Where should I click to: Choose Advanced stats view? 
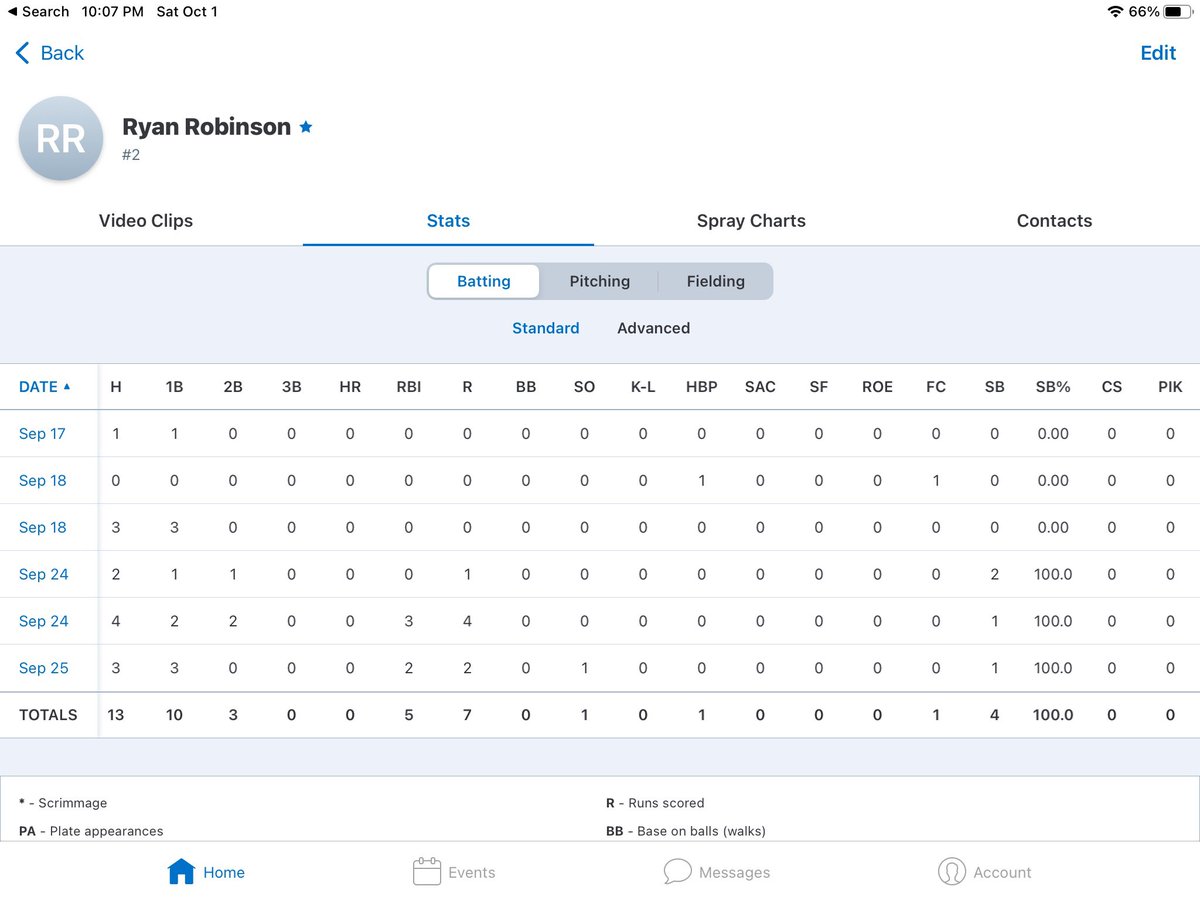(653, 328)
